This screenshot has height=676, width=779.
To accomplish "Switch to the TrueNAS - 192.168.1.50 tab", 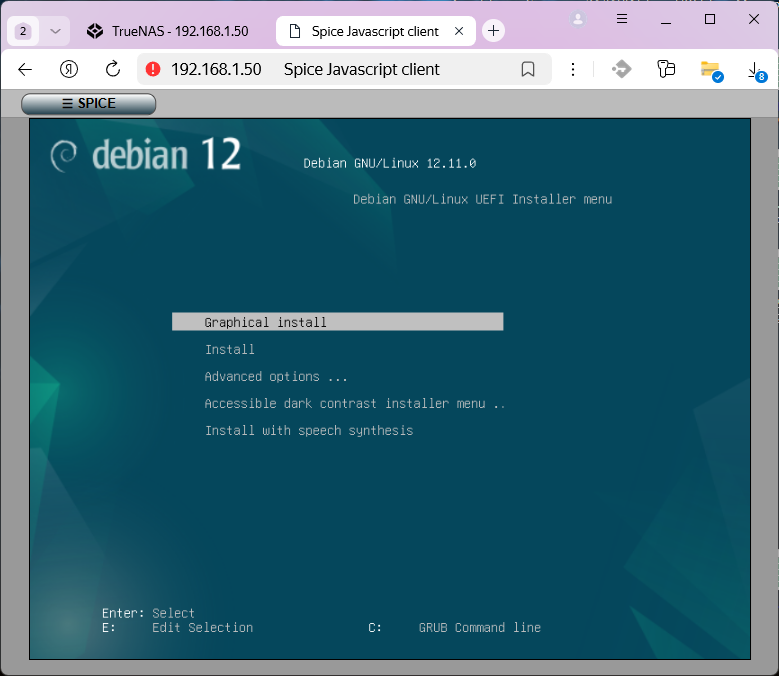I will click(x=167, y=31).
